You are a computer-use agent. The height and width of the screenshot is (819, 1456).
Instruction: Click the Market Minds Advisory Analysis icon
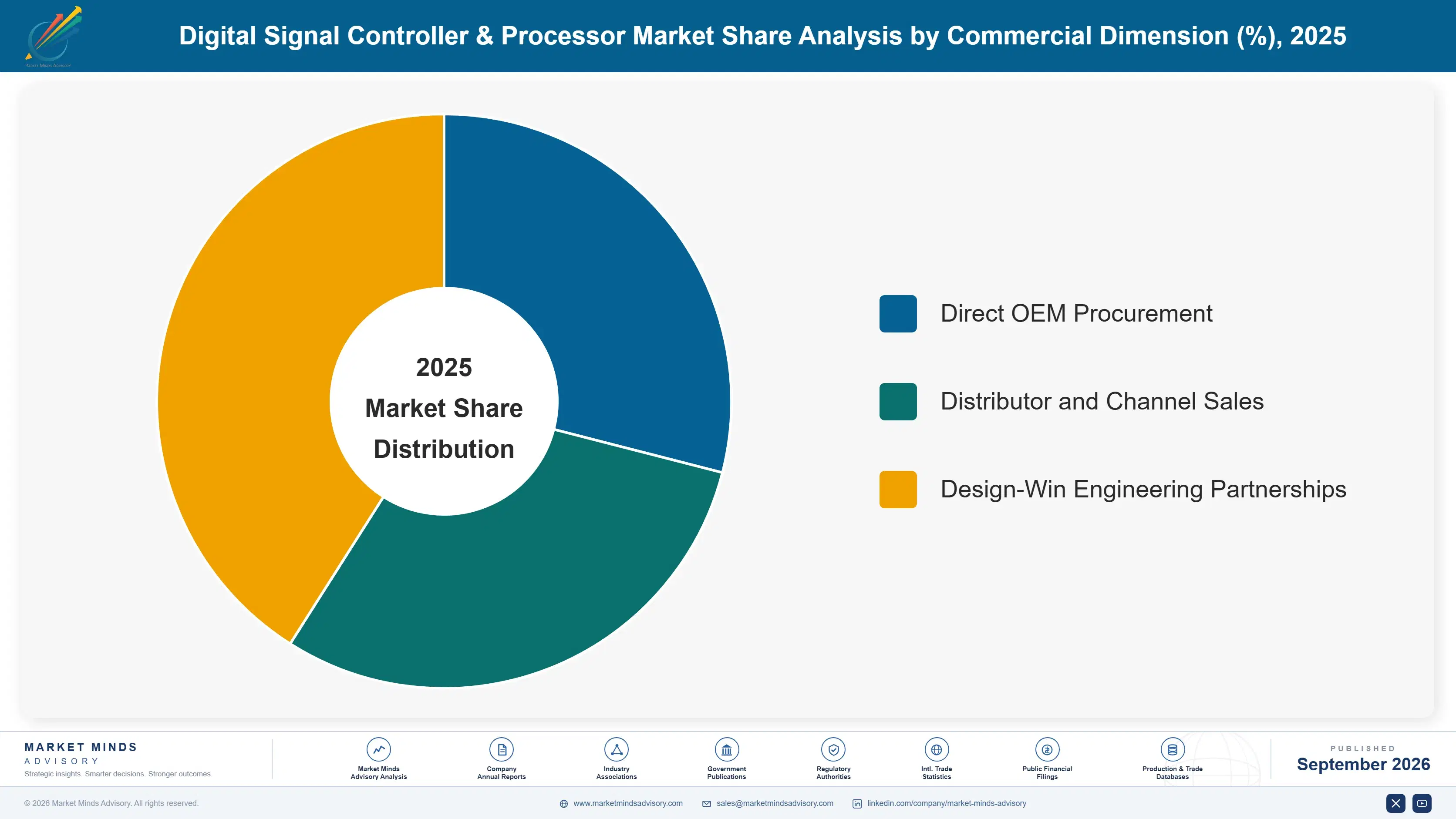coord(379,749)
